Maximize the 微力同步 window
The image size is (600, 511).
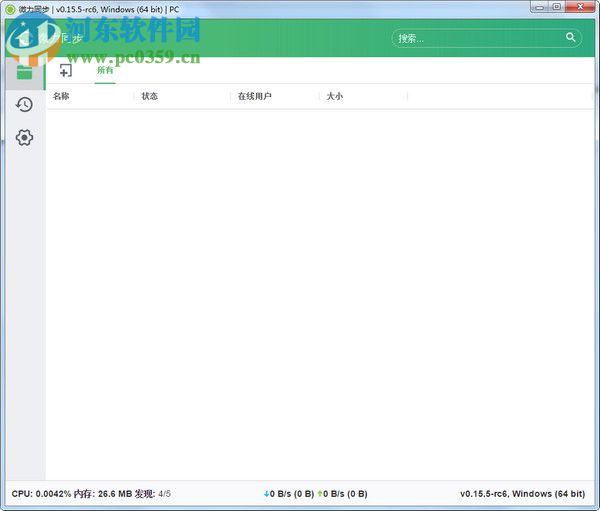pyautogui.click(x=557, y=7)
